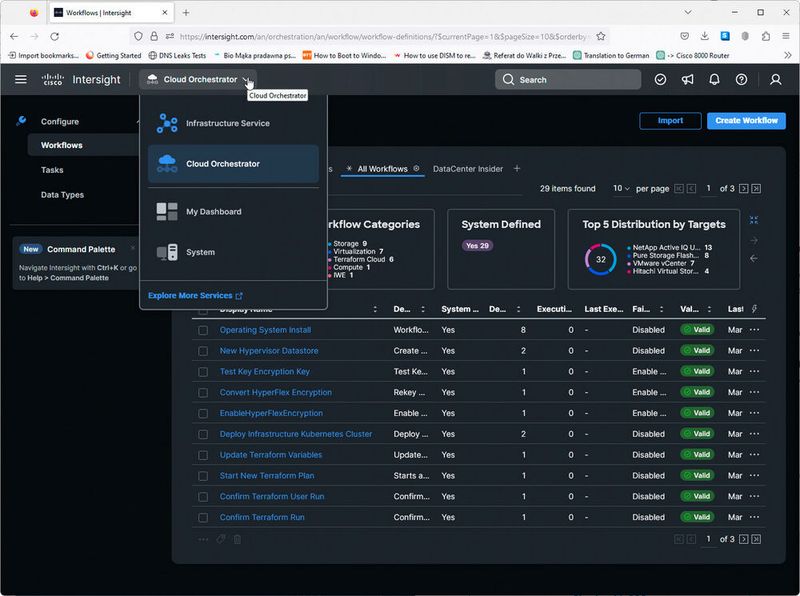
Task: Open Data Types in the sidebar
Action: pyautogui.click(x=62, y=194)
